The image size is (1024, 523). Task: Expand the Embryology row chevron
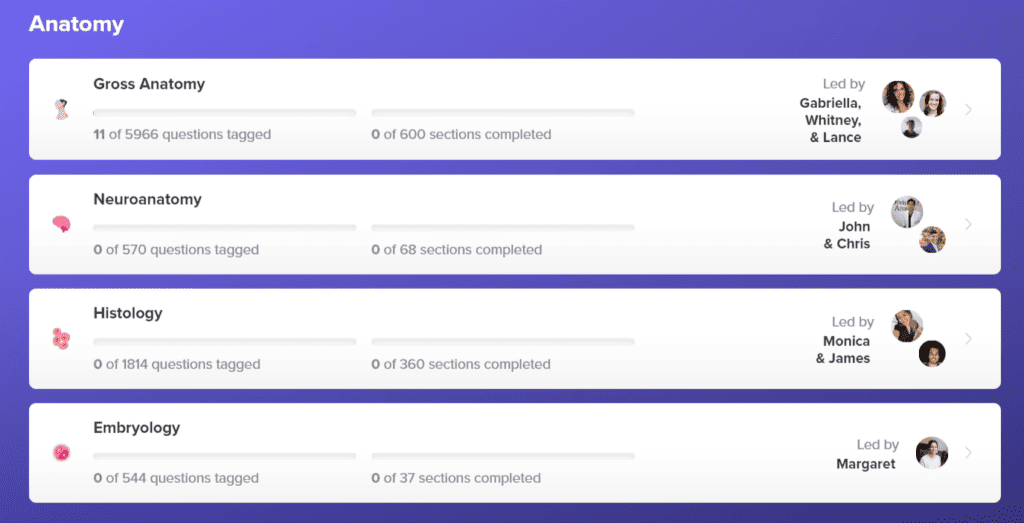tap(968, 453)
